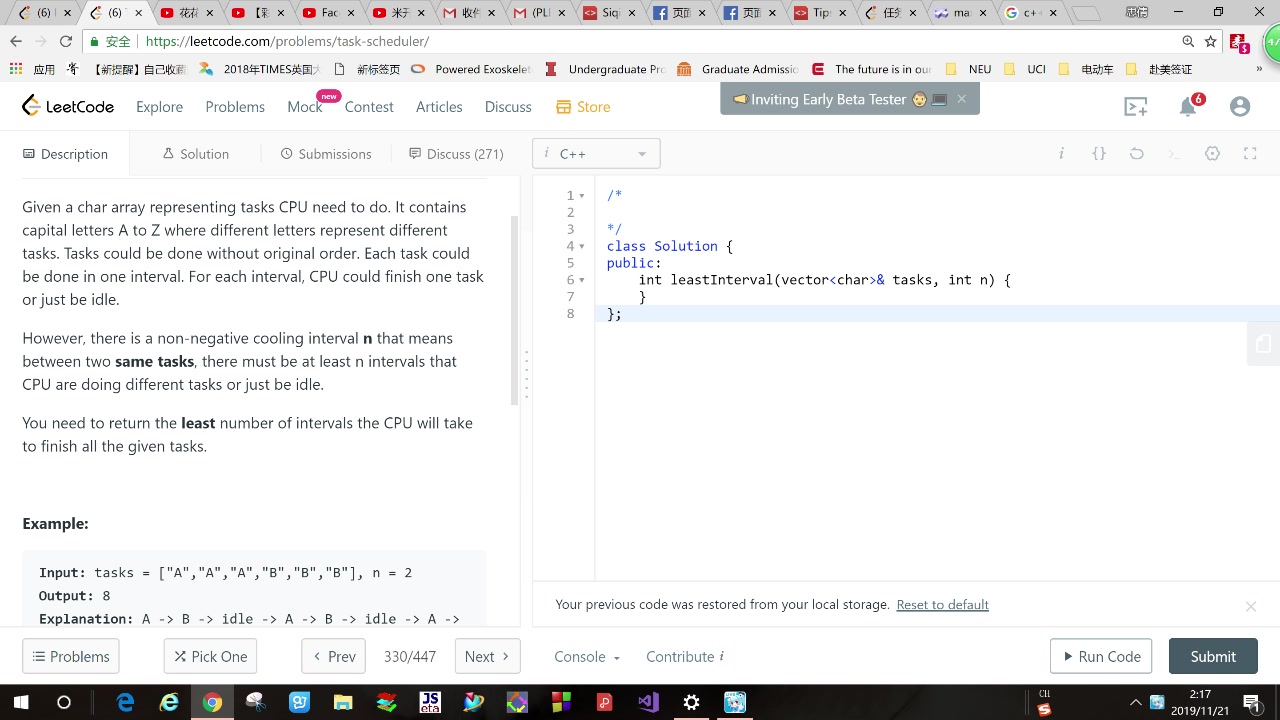Click the Reset to default link
The width and height of the screenshot is (1280, 720).
click(942, 604)
